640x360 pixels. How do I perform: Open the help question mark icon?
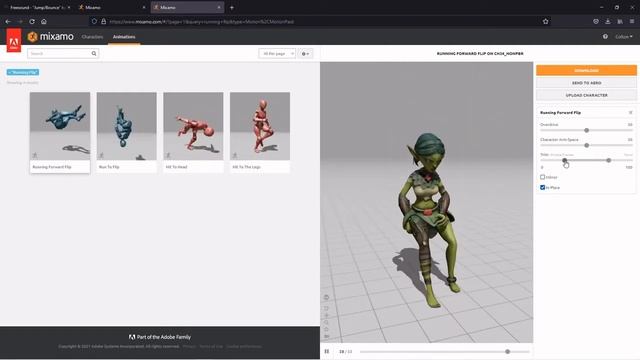(x=605, y=37)
